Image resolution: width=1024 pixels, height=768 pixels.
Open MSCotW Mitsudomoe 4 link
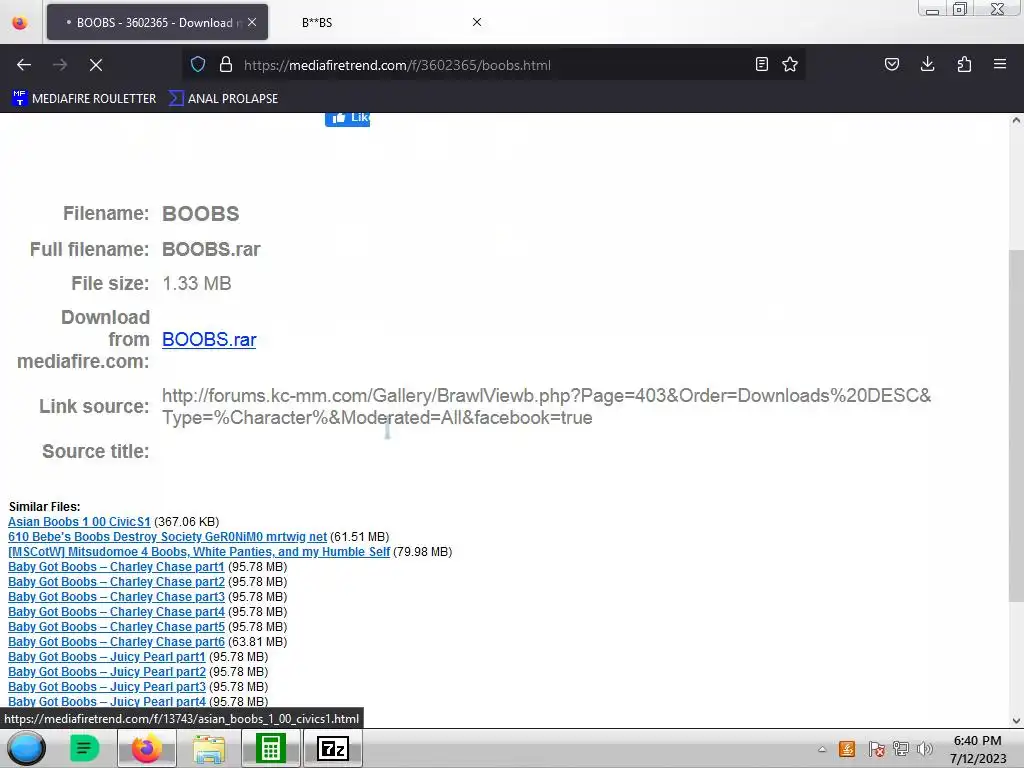tap(199, 552)
